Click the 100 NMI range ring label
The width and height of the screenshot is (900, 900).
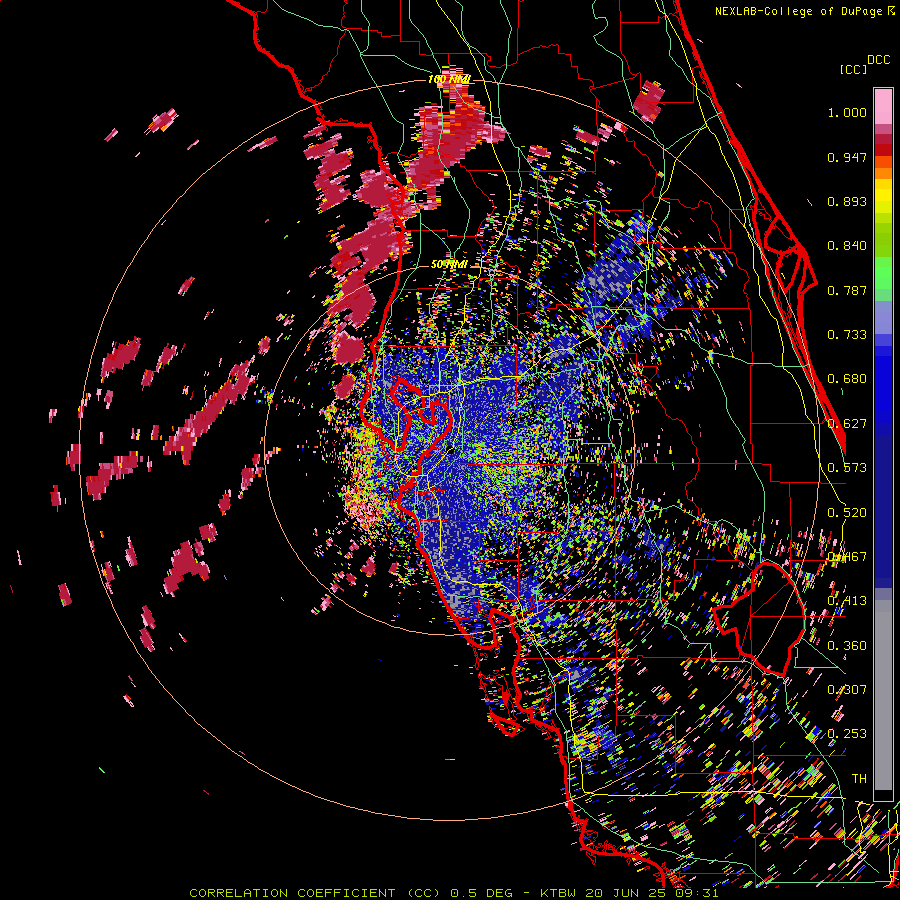pyautogui.click(x=449, y=79)
